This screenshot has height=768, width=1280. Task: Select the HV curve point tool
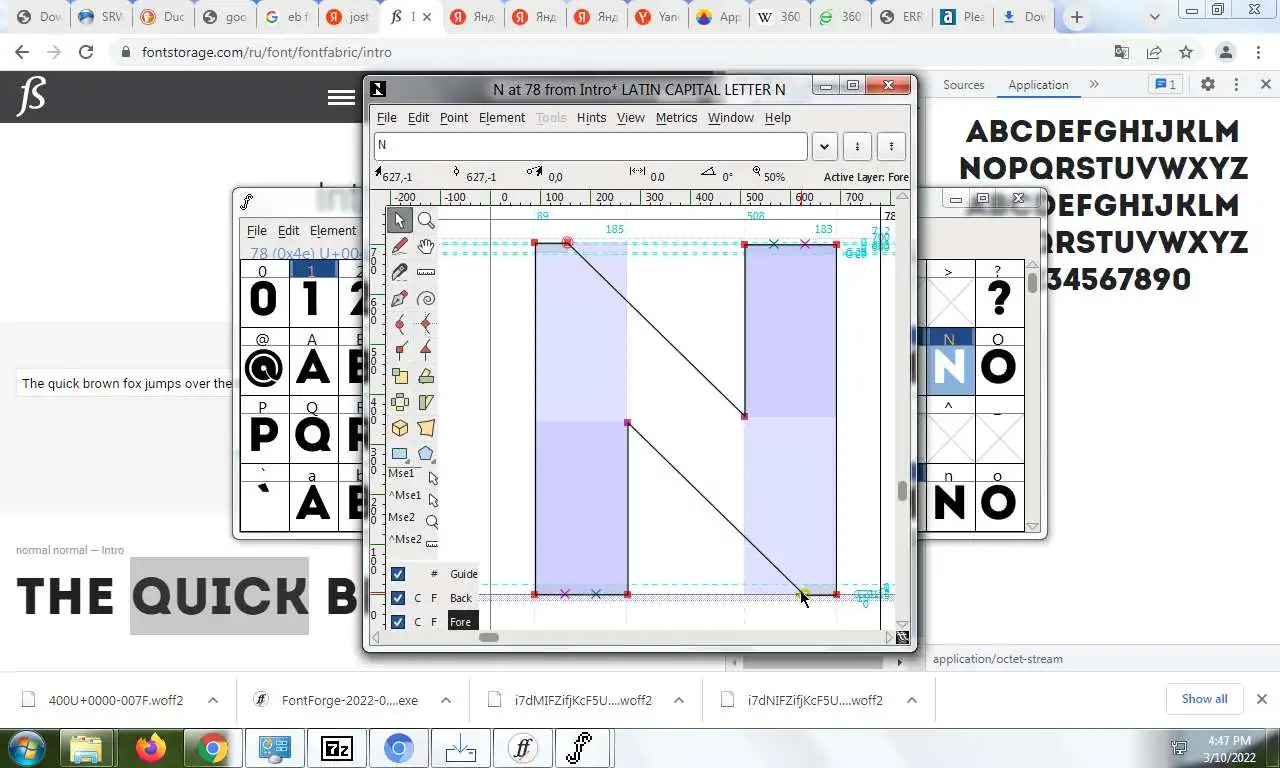click(x=426, y=324)
